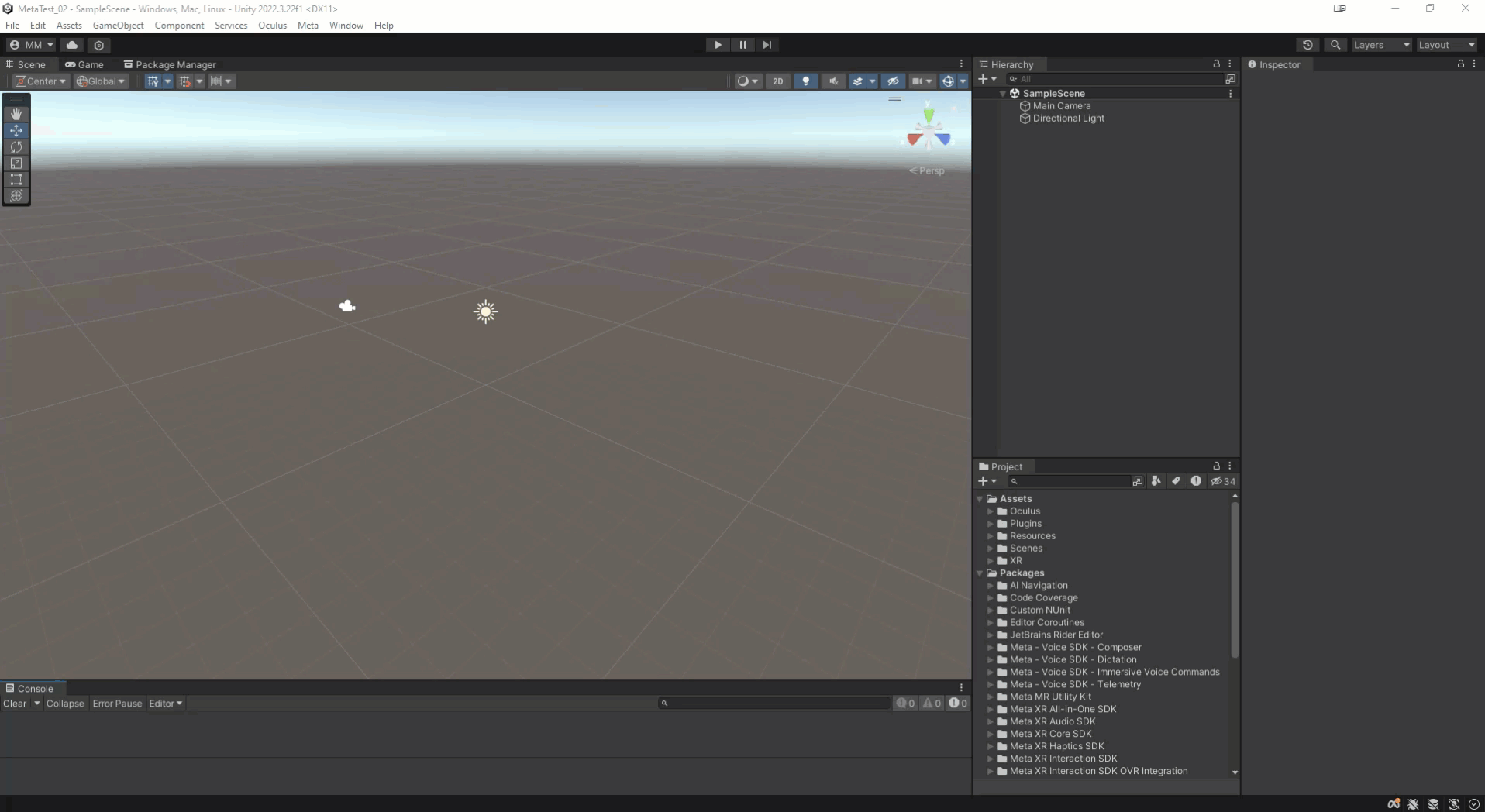Open the Undo History icon
Image resolution: width=1485 pixels, height=812 pixels.
pyautogui.click(x=1308, y=45)
